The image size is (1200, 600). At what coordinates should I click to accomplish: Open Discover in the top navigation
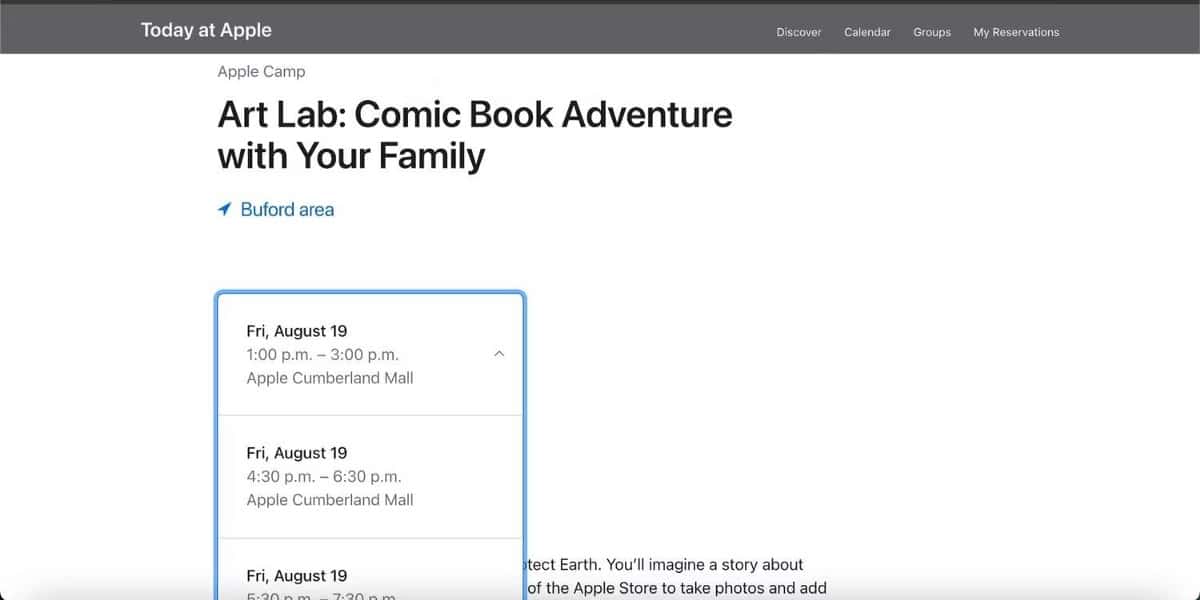click(x=798, y=31)
